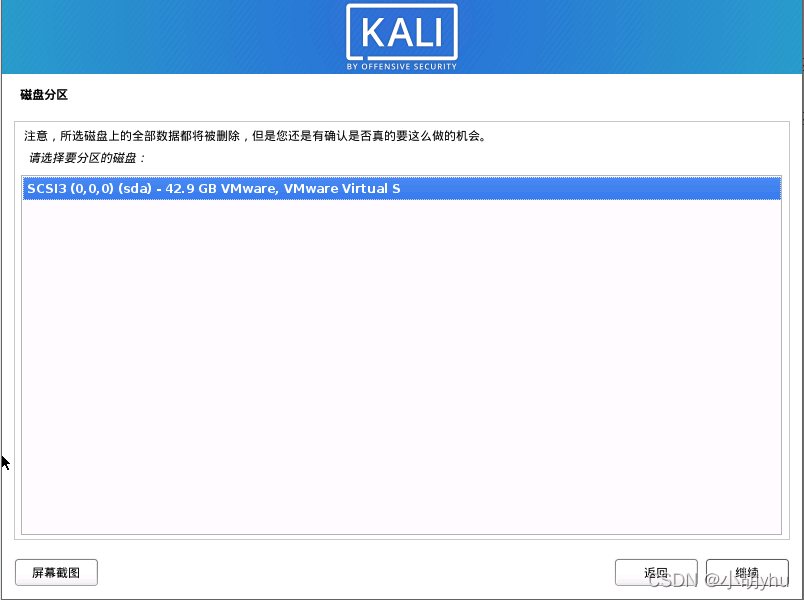Click the KALI logo in the header
This screenshot has width=804, height=600.
coord(401,32)
